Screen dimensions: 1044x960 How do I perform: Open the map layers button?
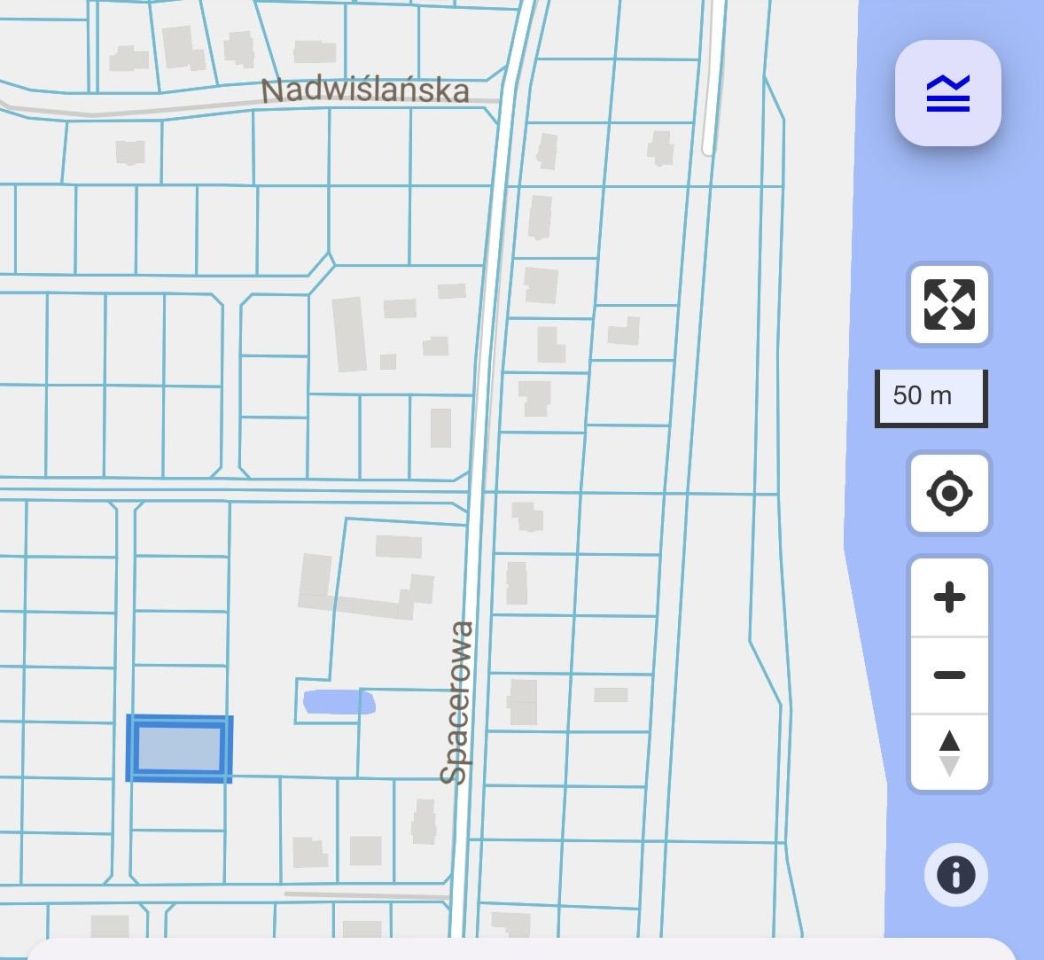click(947, 93)
